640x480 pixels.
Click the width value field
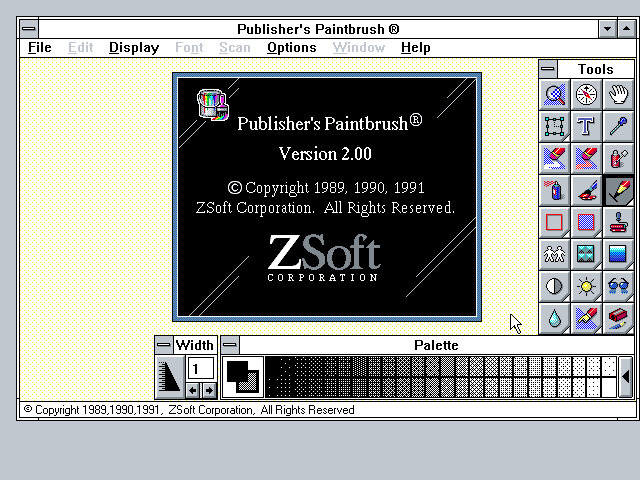pyautogui.click(x=201, y=369)
